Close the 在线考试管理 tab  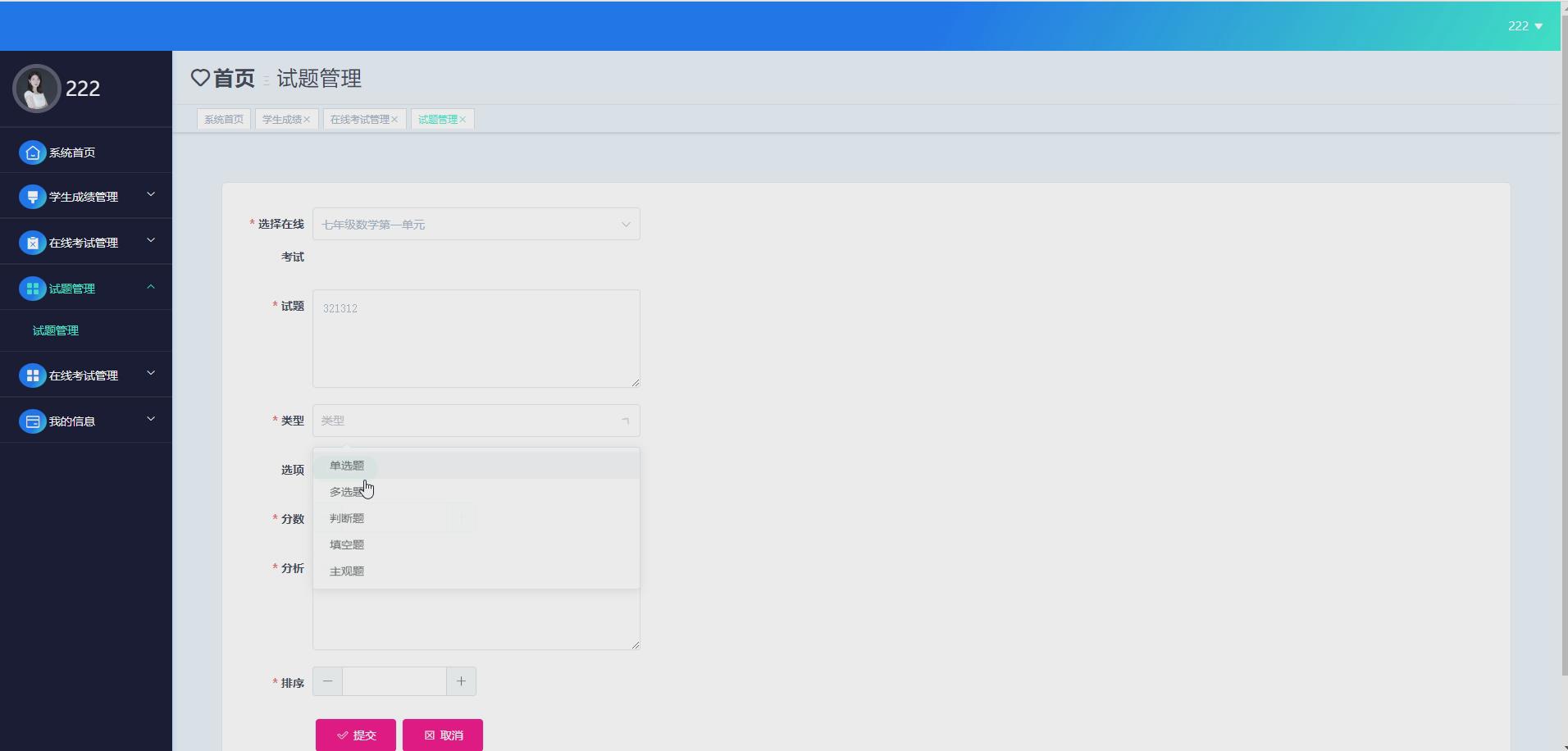tap(396, 119)
